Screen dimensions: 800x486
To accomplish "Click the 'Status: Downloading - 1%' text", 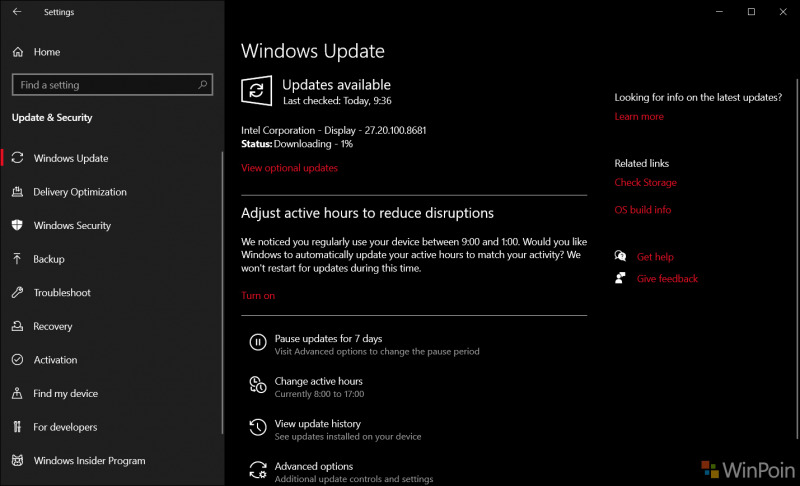I will click(x=297, y=144).
